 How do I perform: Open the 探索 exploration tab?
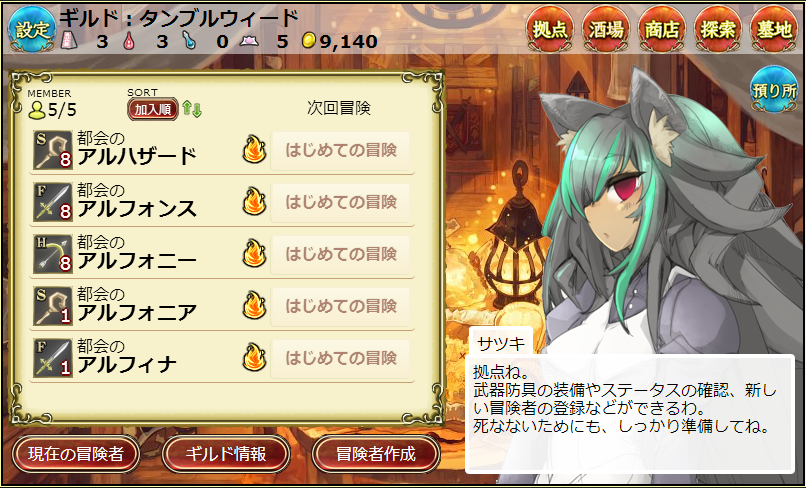click(x=718, y=29)
